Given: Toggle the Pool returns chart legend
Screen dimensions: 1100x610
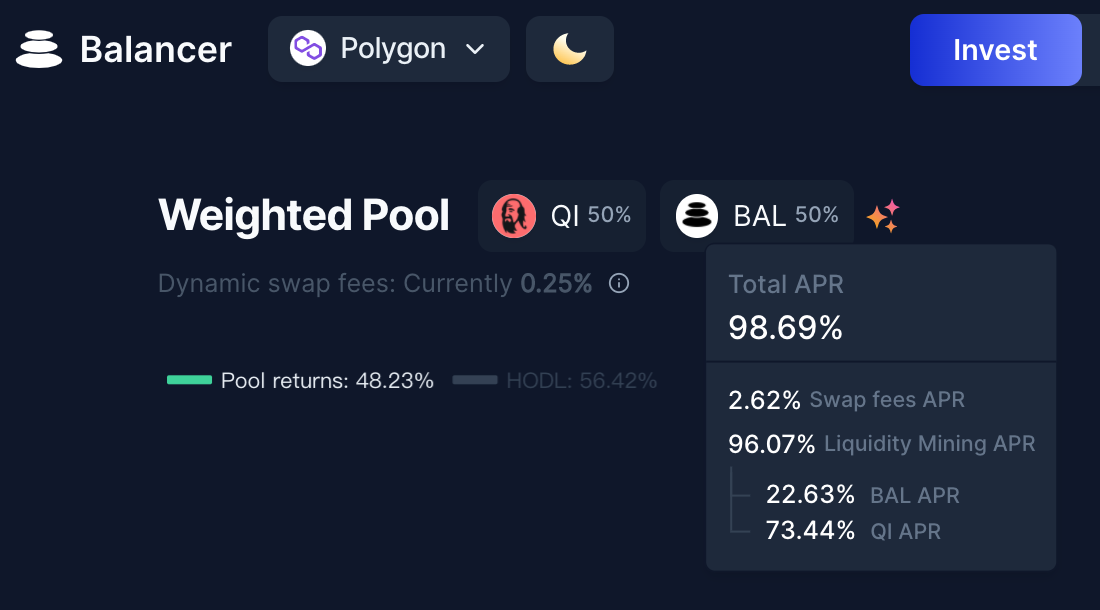Looking at the screenshot, I should pyautogui.click(x=300, y=380).
